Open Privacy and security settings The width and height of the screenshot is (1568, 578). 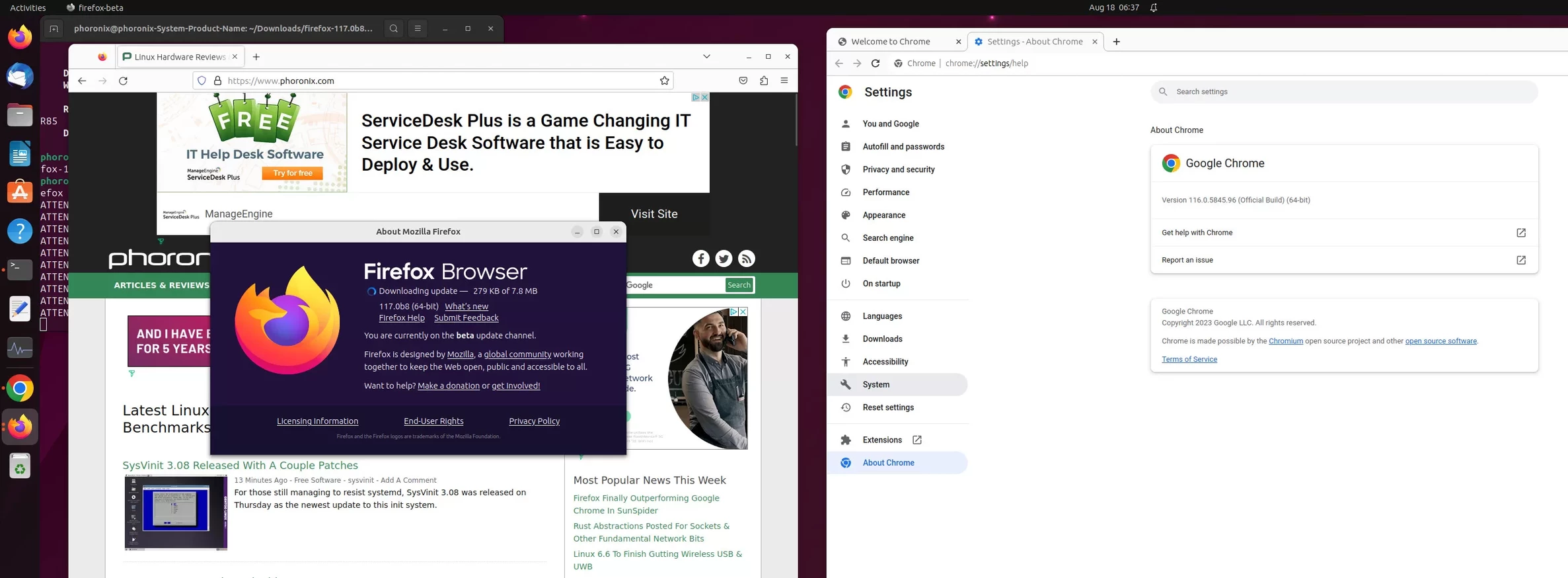point(897,169)
